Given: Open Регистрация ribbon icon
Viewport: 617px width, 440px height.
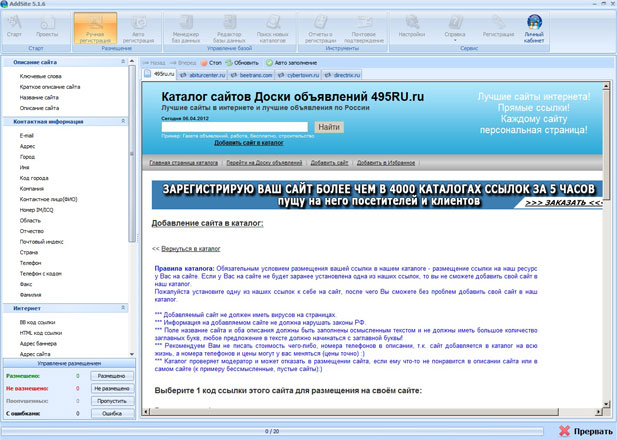Looking at the screenshot, I should [x=498, y=27].
